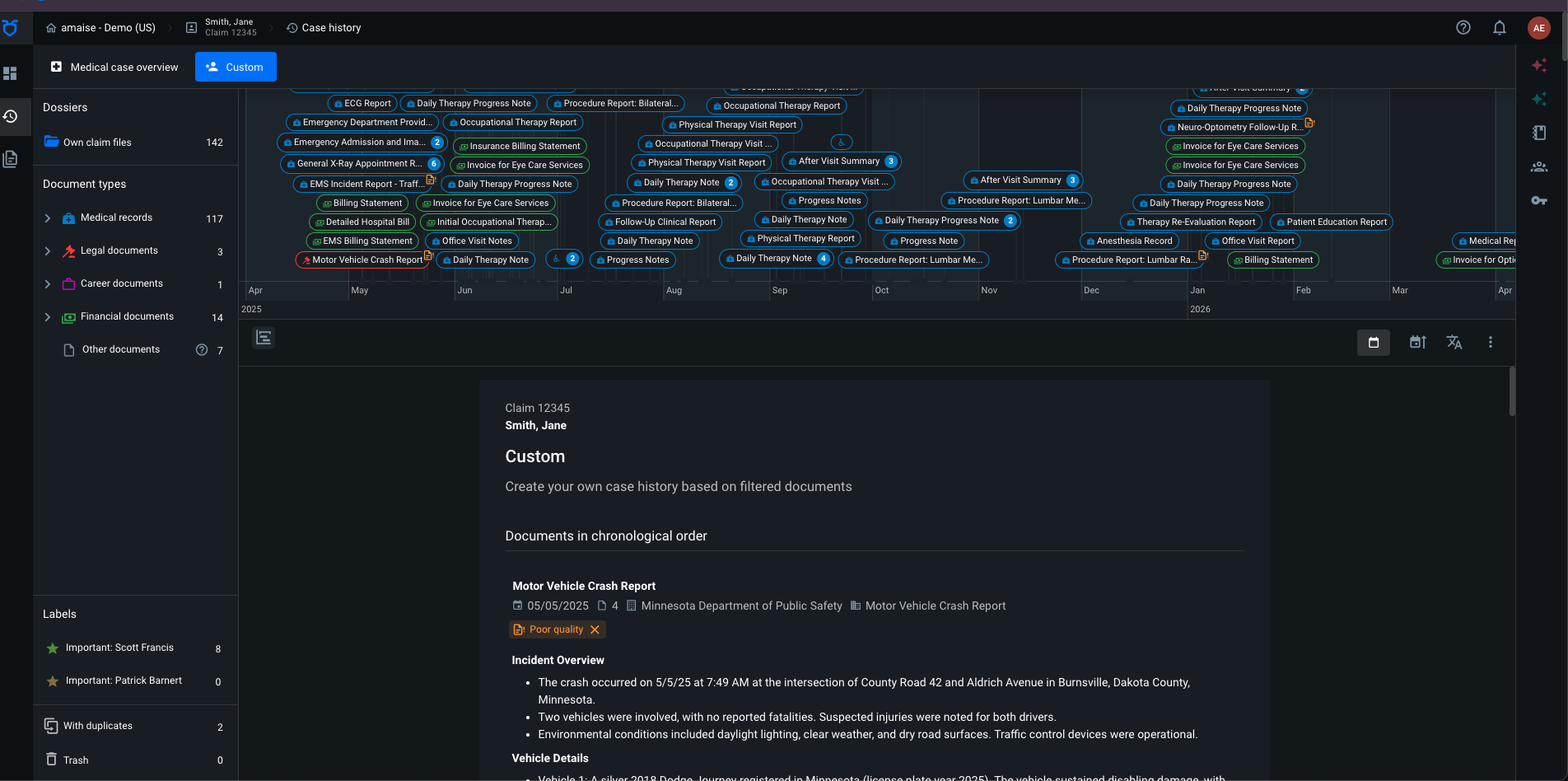Screen dimensions: 1568x781
Task: Click Office Visit Notes timeline chip
Action: (x=472, y=241)
